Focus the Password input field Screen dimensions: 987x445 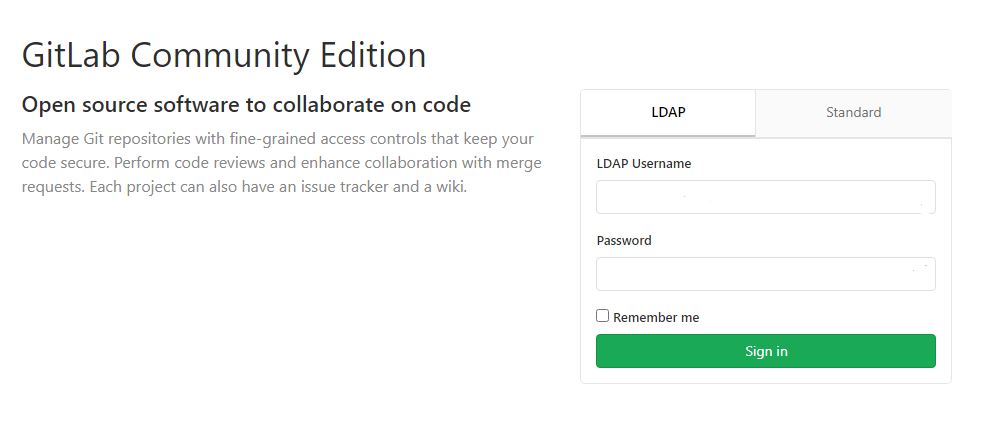click(765, 274)
